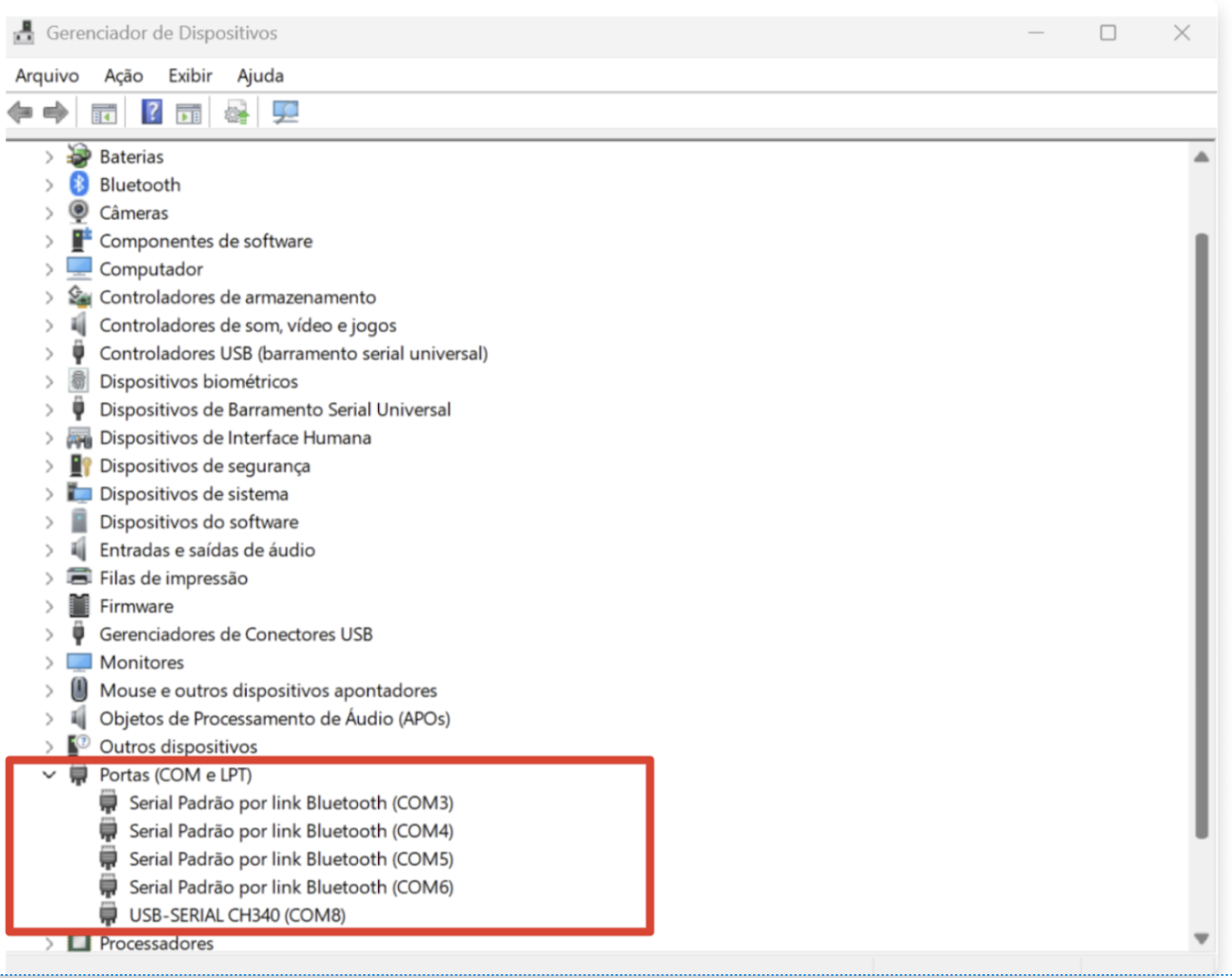Image resolution: width=1232 pixels, height=978 pixels.
Task: Select Serial Padrão por link Bluetooth (COM4)
Action: tap(291, 831)
